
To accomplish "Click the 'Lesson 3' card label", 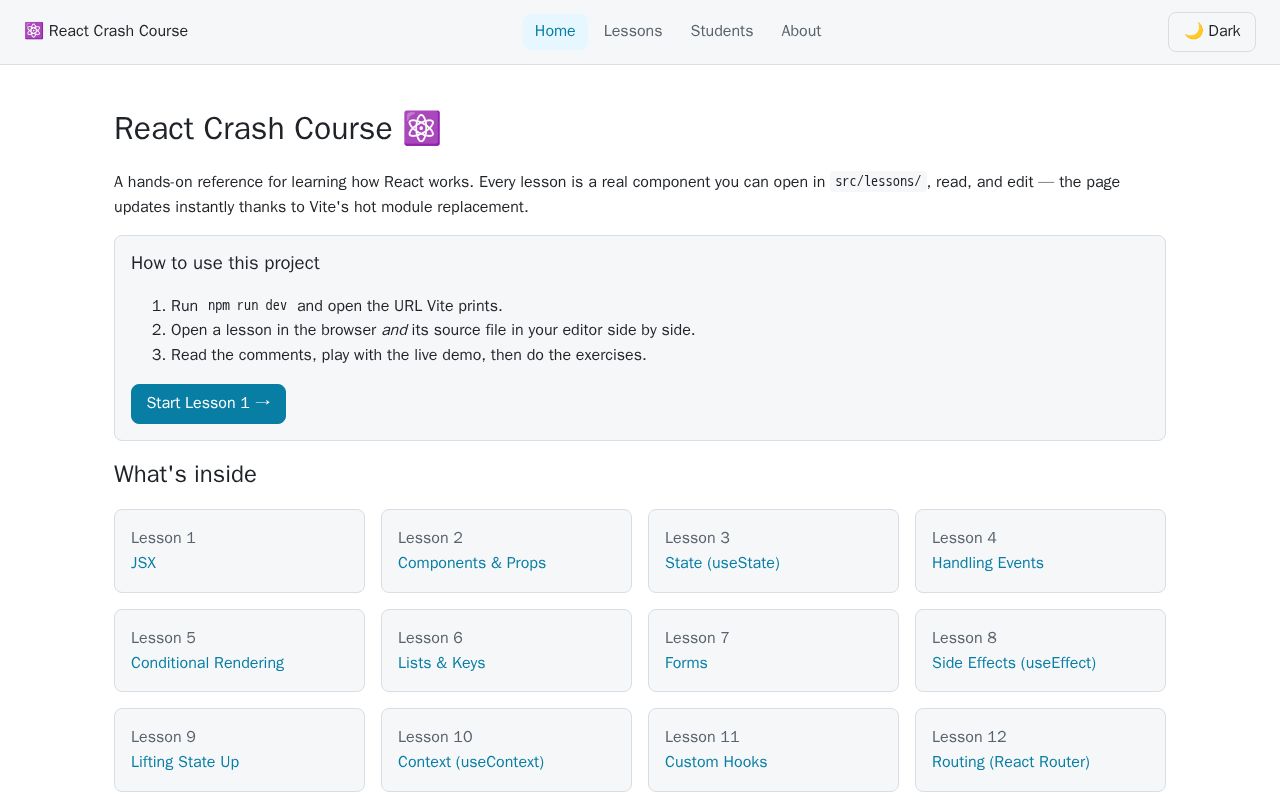I will point(697,538).
